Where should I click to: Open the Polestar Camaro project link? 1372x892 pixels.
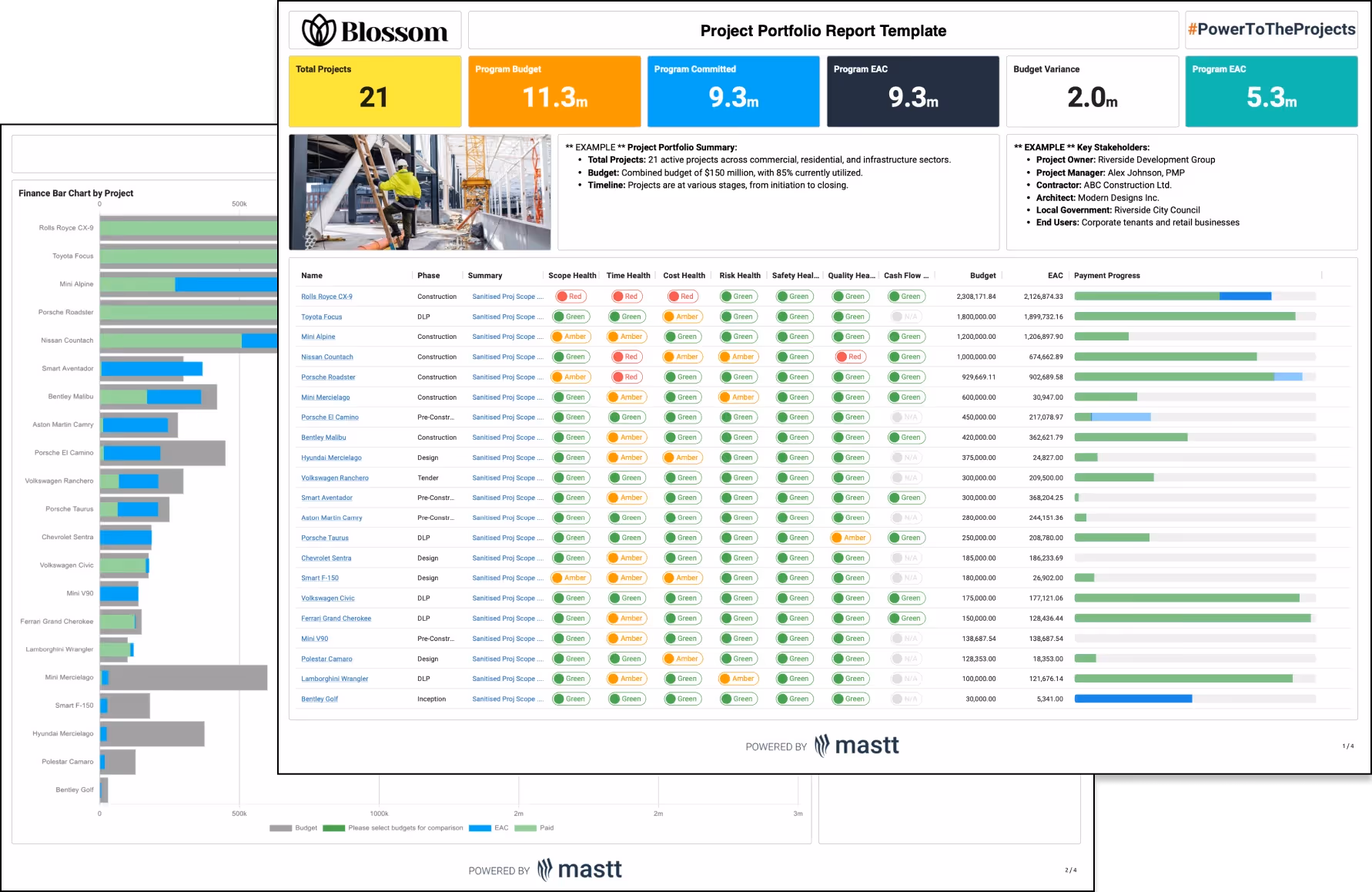click(326, 659)
